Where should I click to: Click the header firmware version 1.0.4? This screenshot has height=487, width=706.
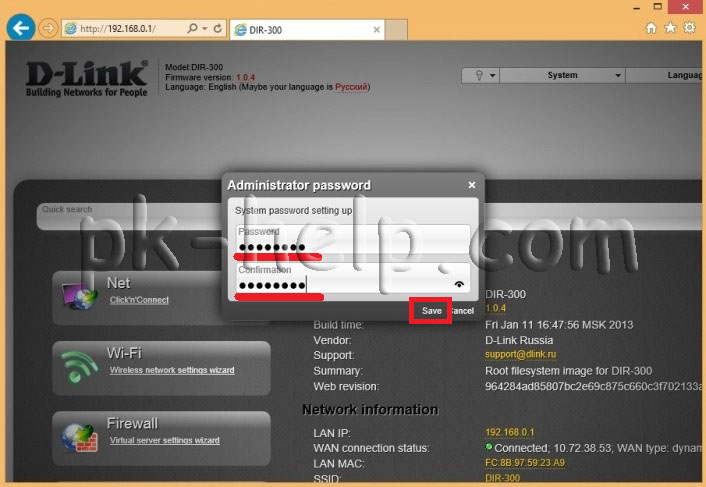(245, 77)
